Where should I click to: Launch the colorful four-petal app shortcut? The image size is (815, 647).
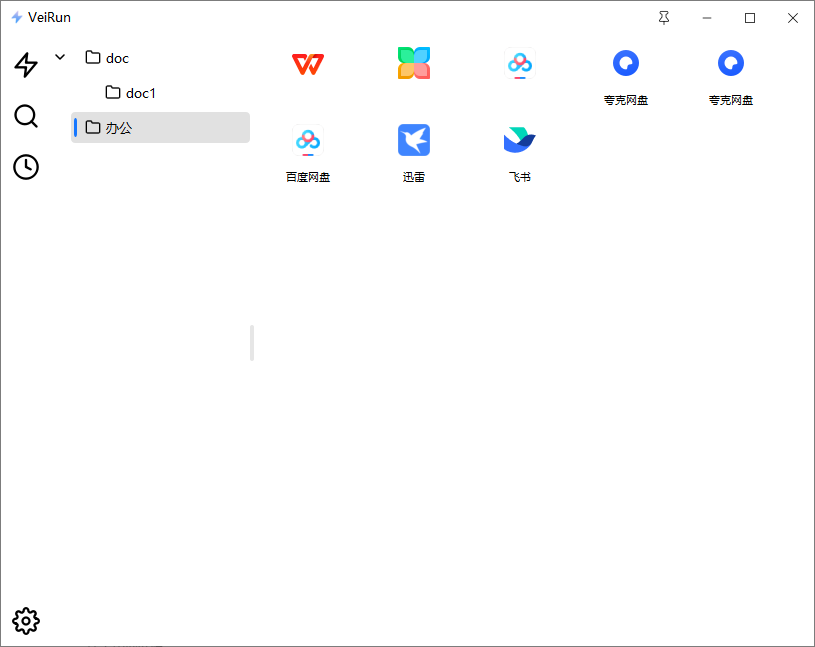[414, 63]
